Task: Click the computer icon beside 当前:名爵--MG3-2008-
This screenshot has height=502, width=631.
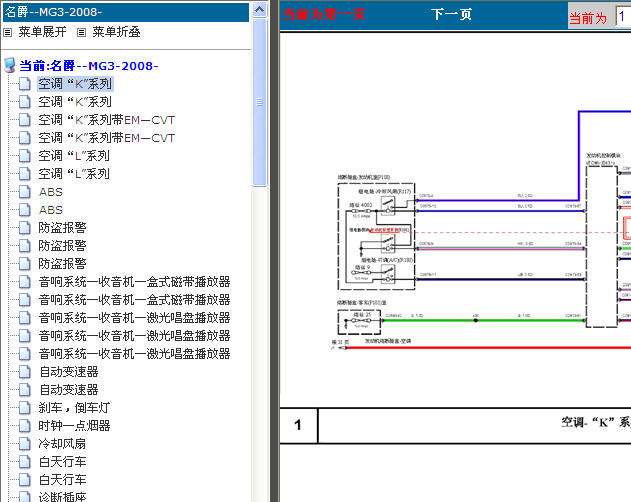Action: [10, 65]
